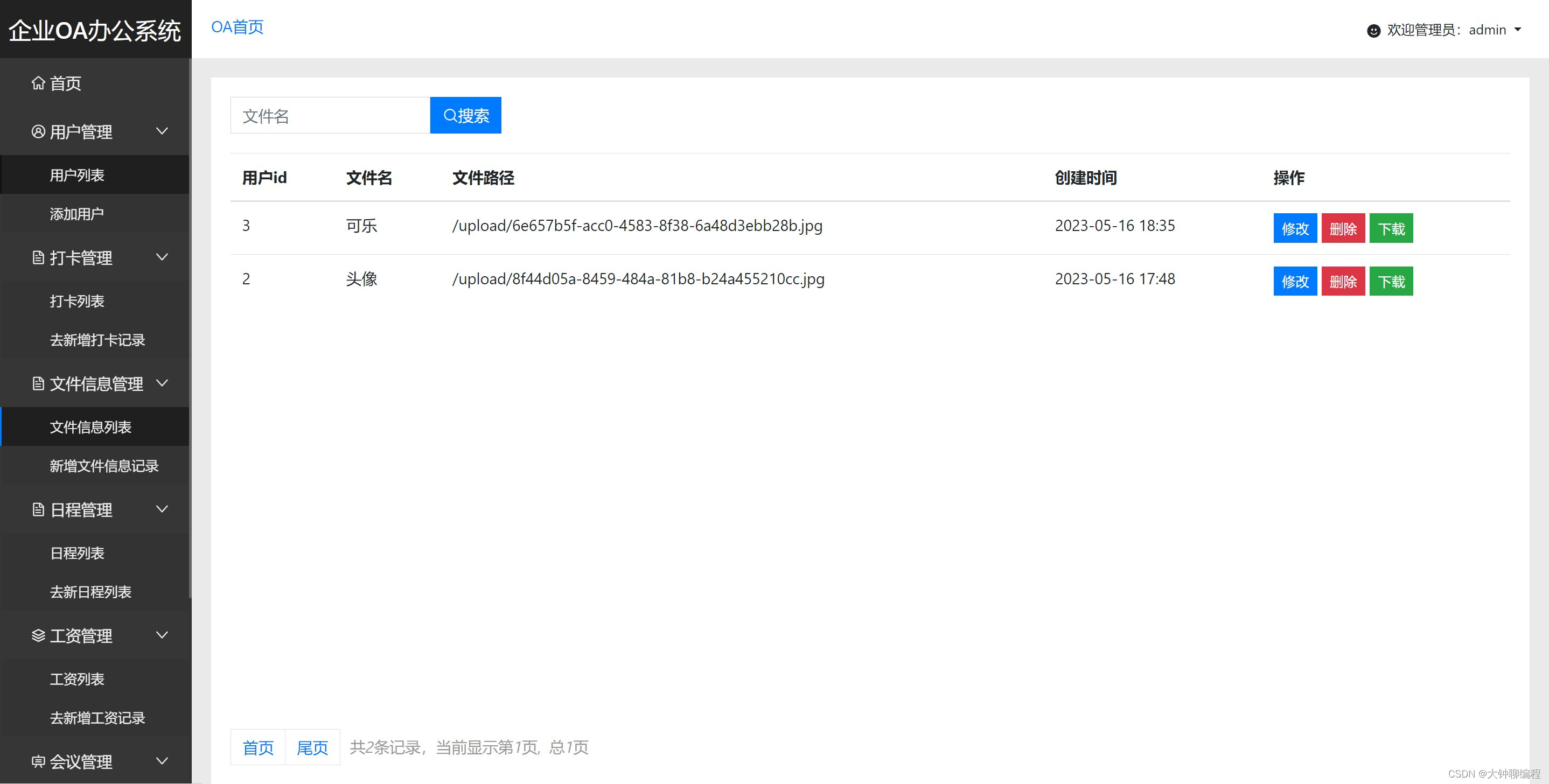Collapse the 工资管理 section chevron
The image size is (1549, 784).
[x=162, y=635]
